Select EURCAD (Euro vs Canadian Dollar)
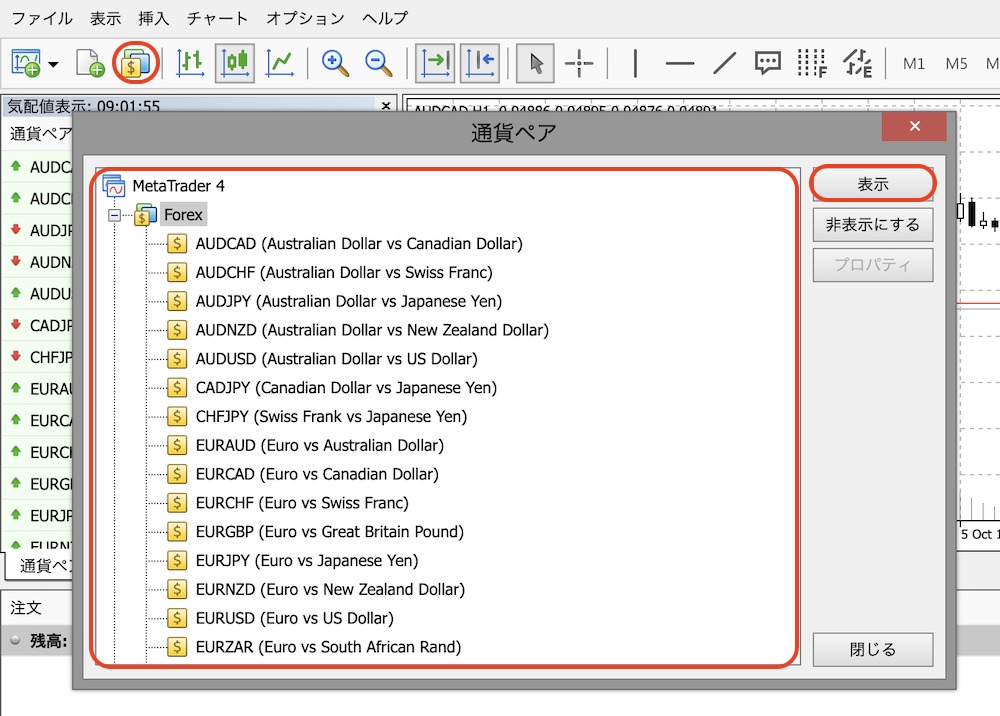 [x=303, y=474]
